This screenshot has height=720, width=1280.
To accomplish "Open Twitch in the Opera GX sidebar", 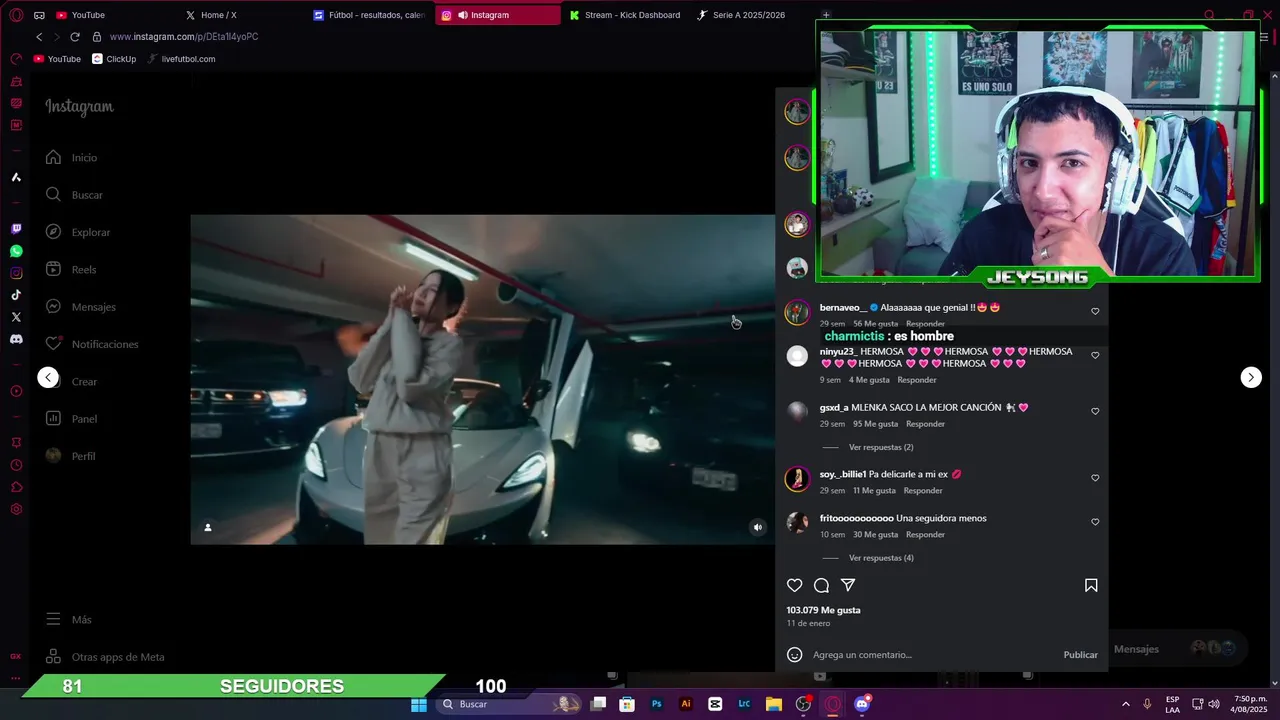I will point(16,229).
